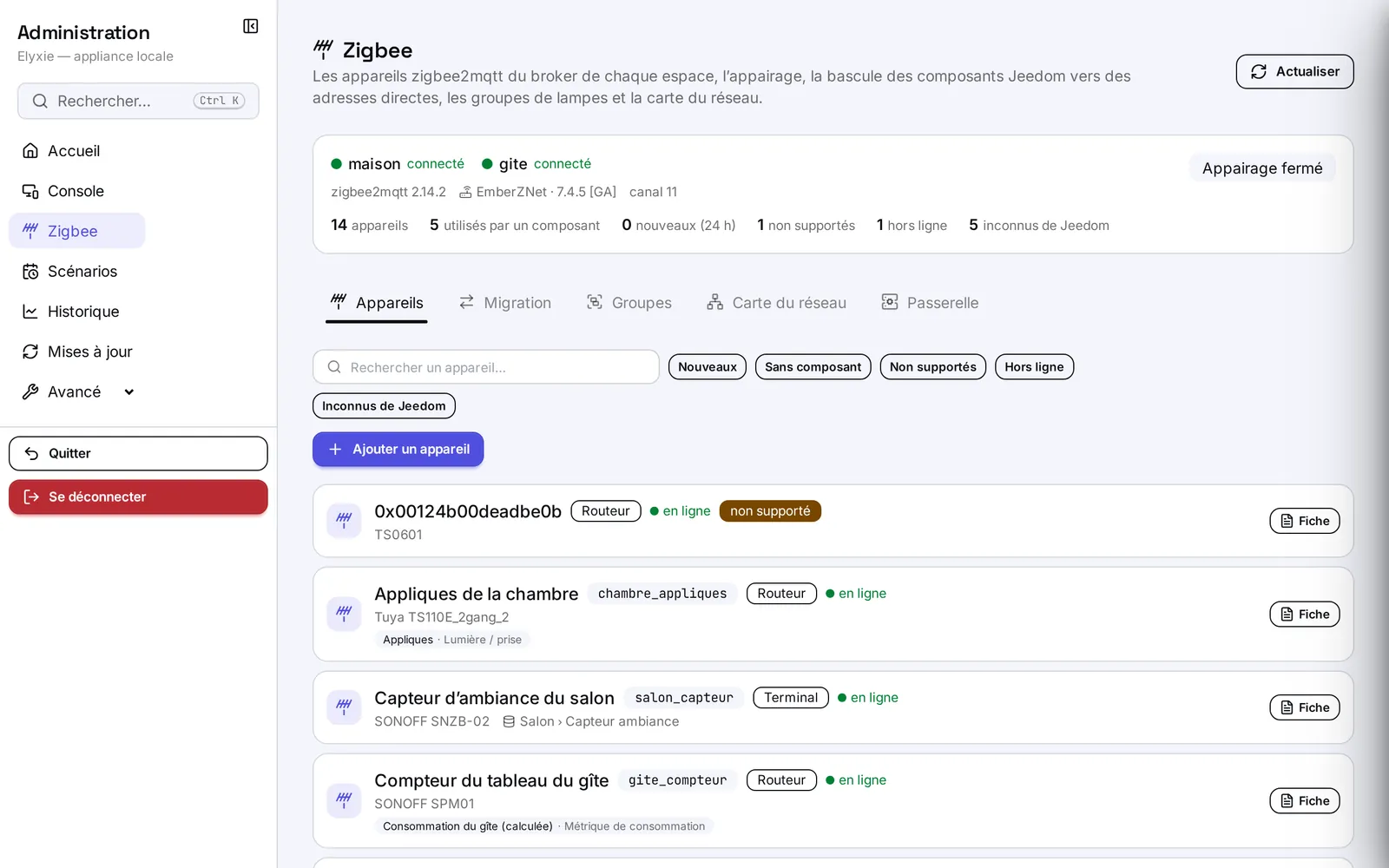Expand the Avancé menu chevron
The height and width of the screenshot is (868, 1389).
[x=129, y=392]
